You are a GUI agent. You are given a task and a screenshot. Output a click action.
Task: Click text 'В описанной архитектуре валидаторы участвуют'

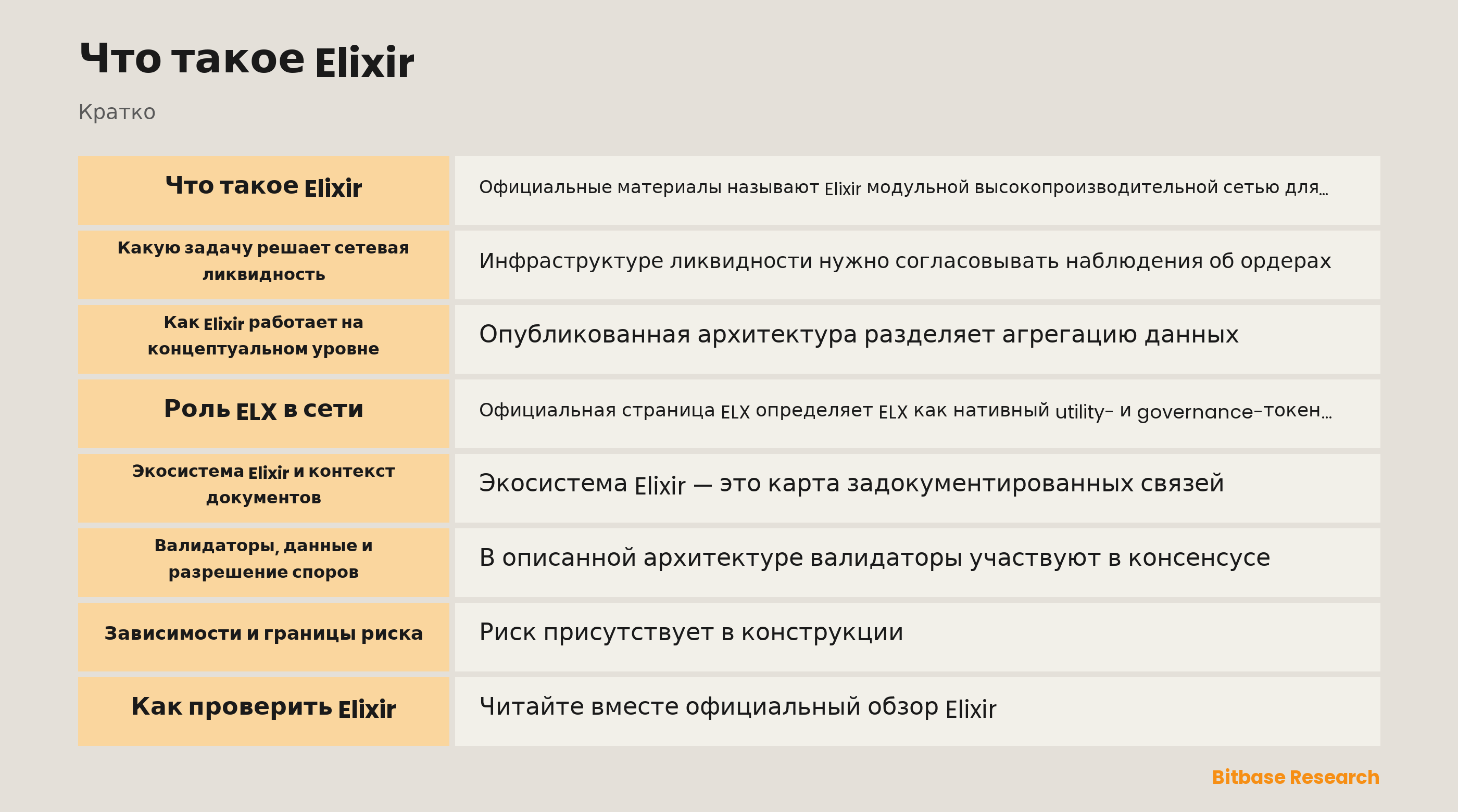pos(790,558)
